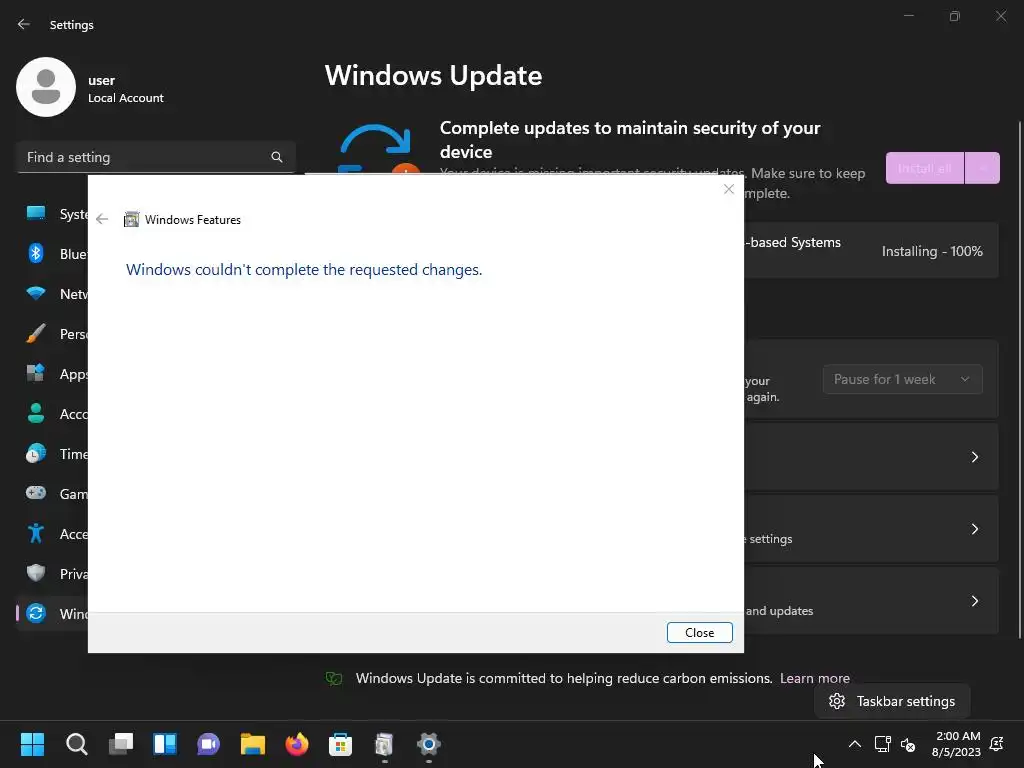Screen dimensions: 1024x768
Task: Follow the Learn more carbon emissions link
Action: (815, 678)
